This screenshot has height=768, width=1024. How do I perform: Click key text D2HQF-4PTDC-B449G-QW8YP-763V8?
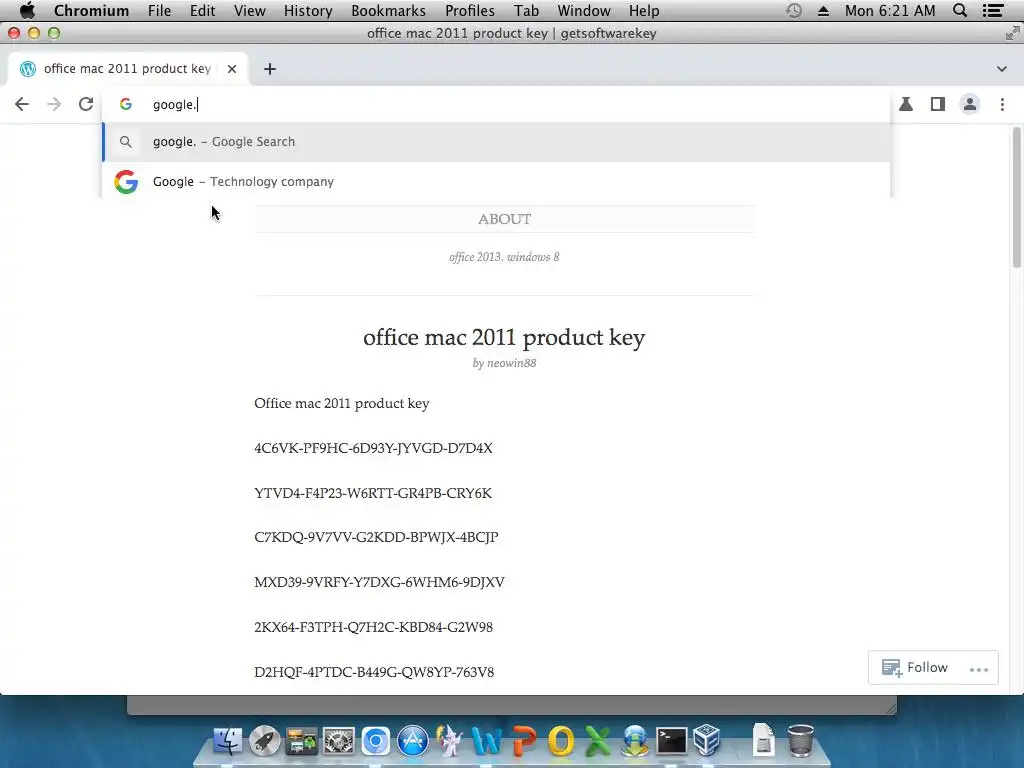coord(374,672)
